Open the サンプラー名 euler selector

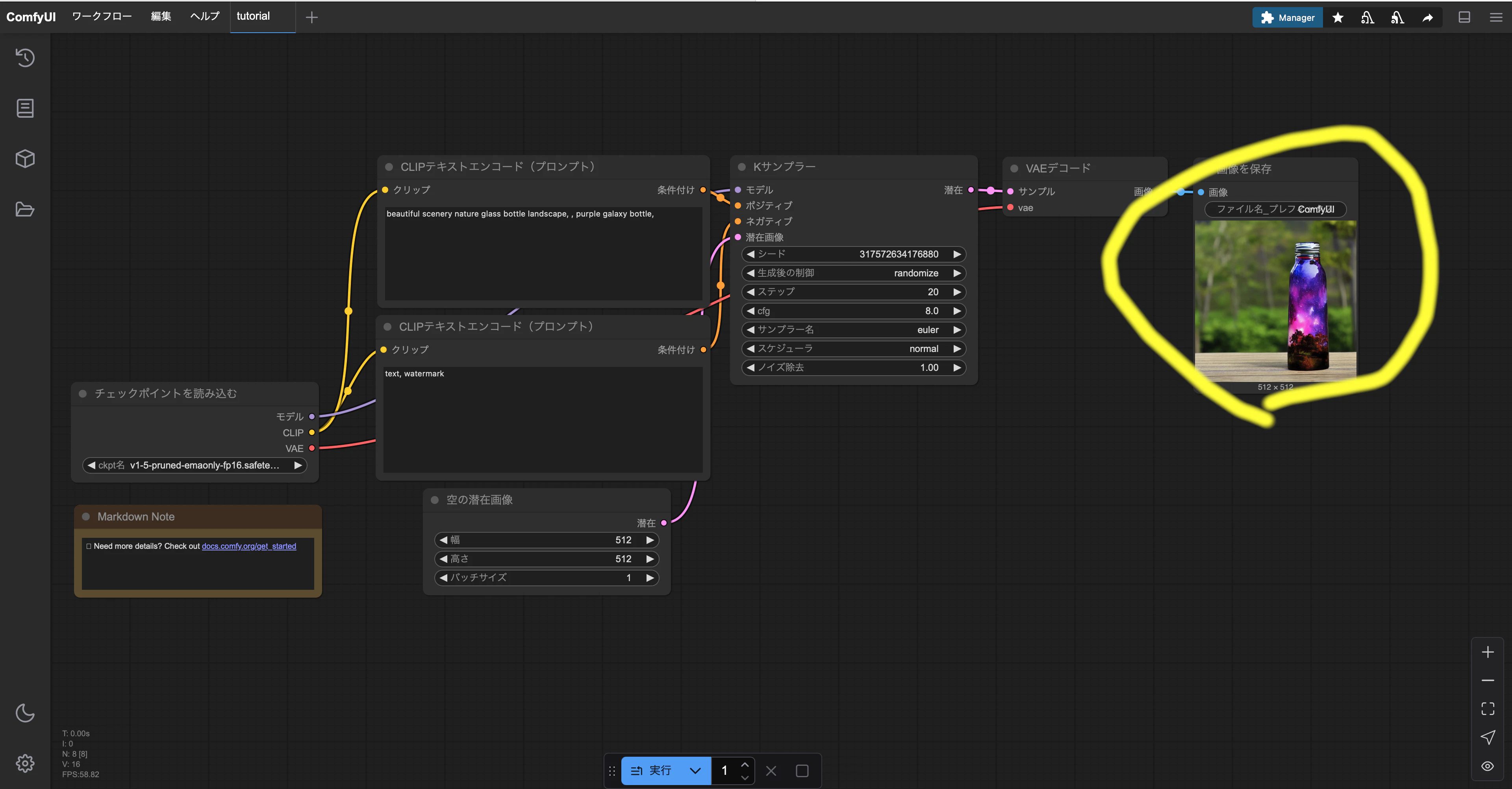click(x=853, y=330)
